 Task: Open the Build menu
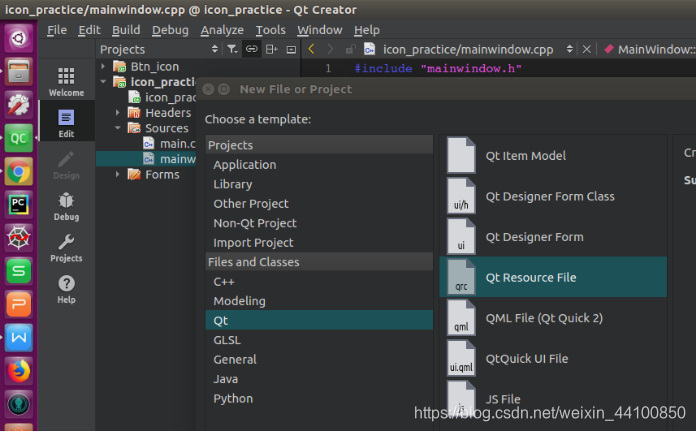pyautogui.click(x=126, y=30)
